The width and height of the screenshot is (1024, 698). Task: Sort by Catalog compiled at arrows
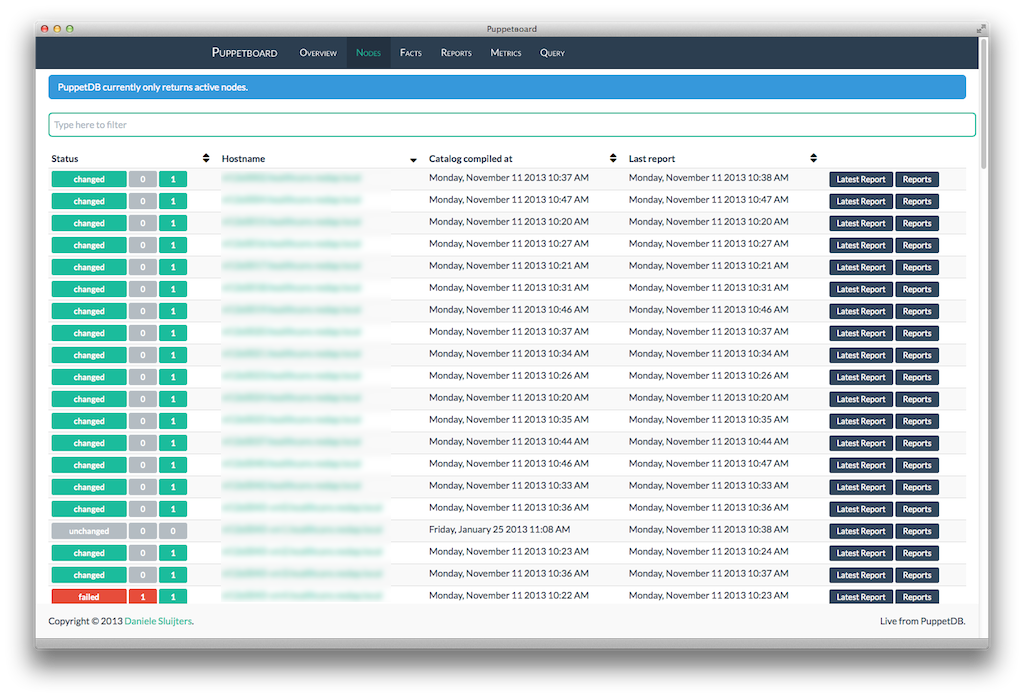pos(613,158)
